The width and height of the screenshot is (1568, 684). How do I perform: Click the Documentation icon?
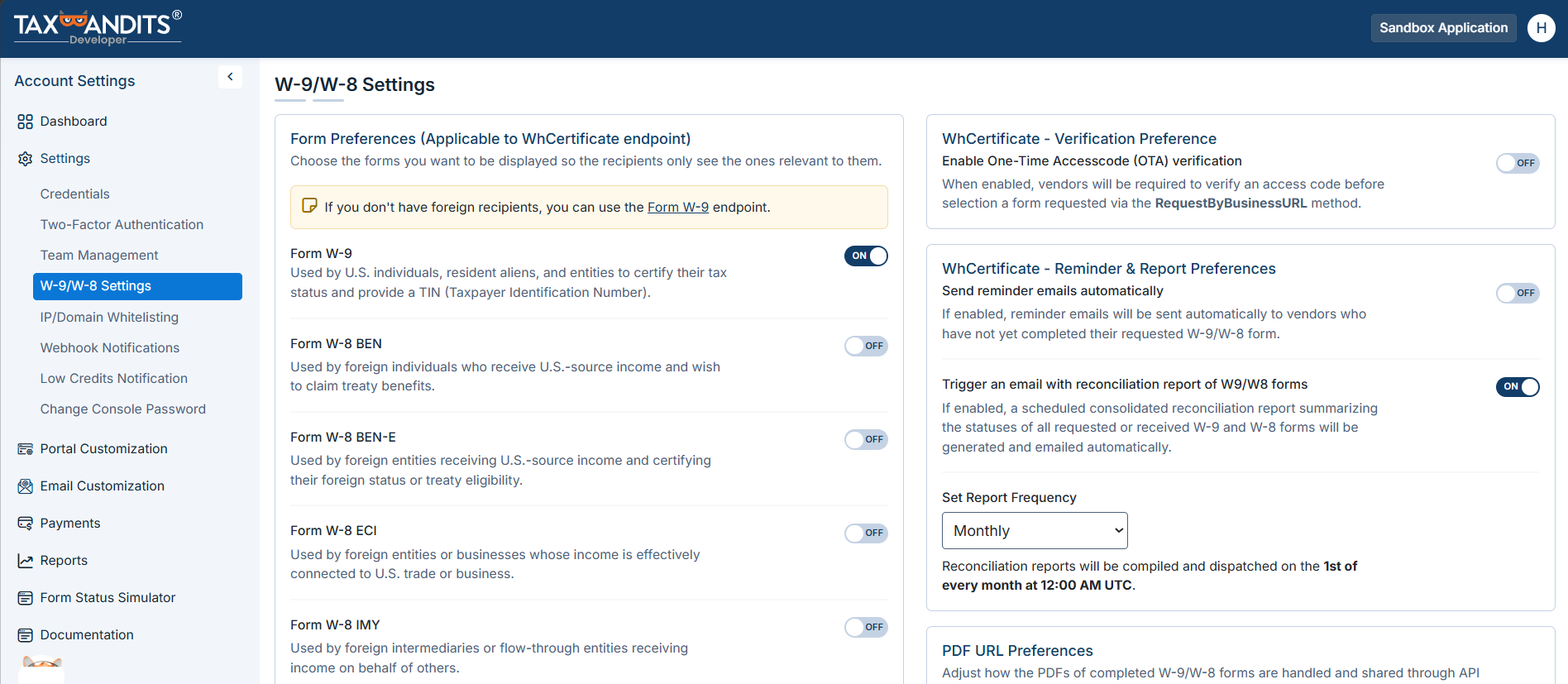coord(26,635)
